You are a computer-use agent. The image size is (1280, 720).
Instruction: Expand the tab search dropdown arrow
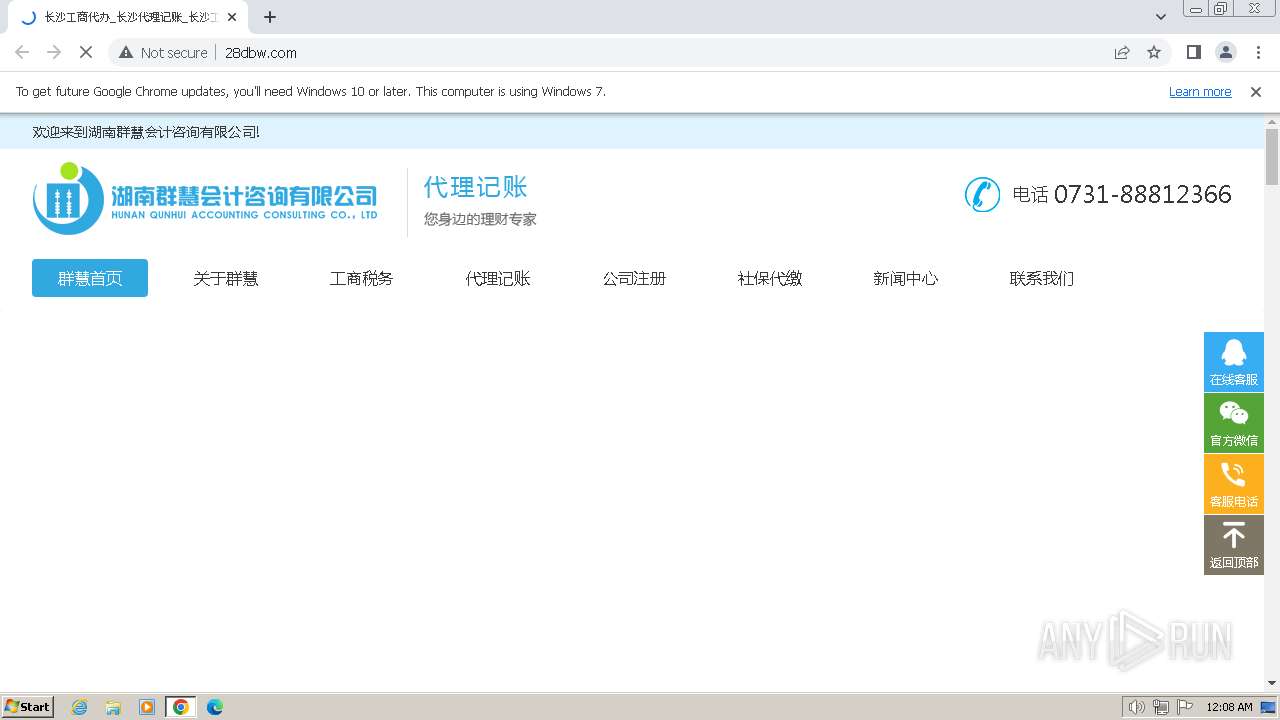click(1161, 17)
